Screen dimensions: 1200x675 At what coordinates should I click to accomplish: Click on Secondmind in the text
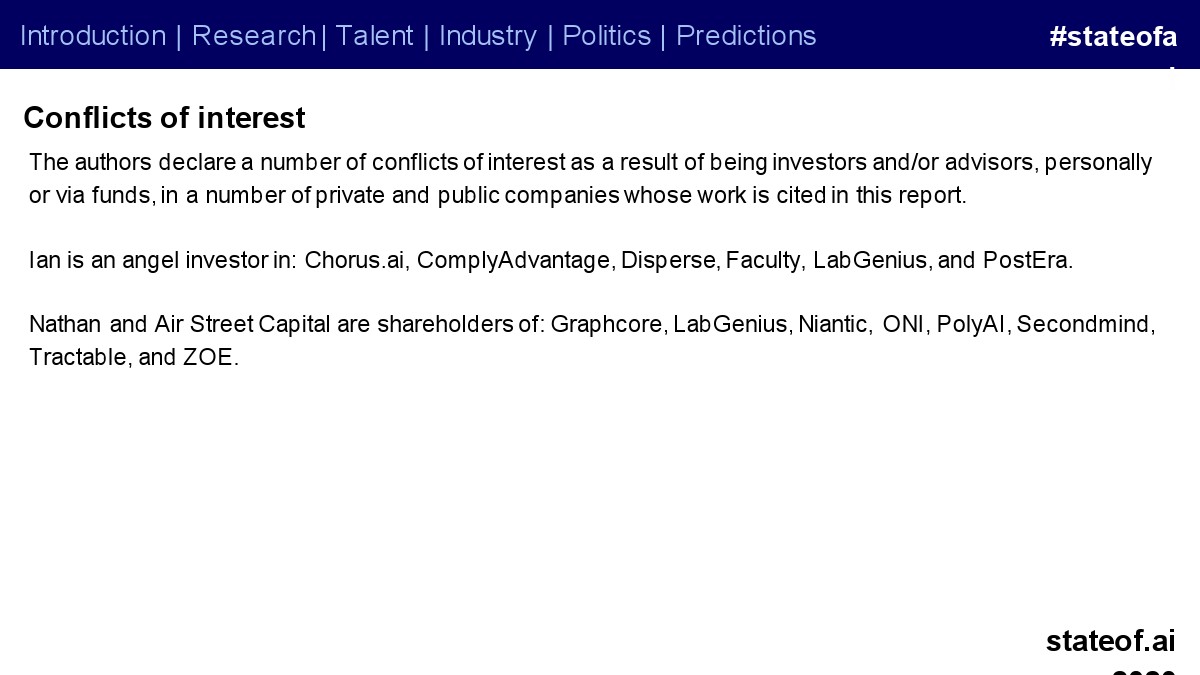click(x=1084, y=325)
